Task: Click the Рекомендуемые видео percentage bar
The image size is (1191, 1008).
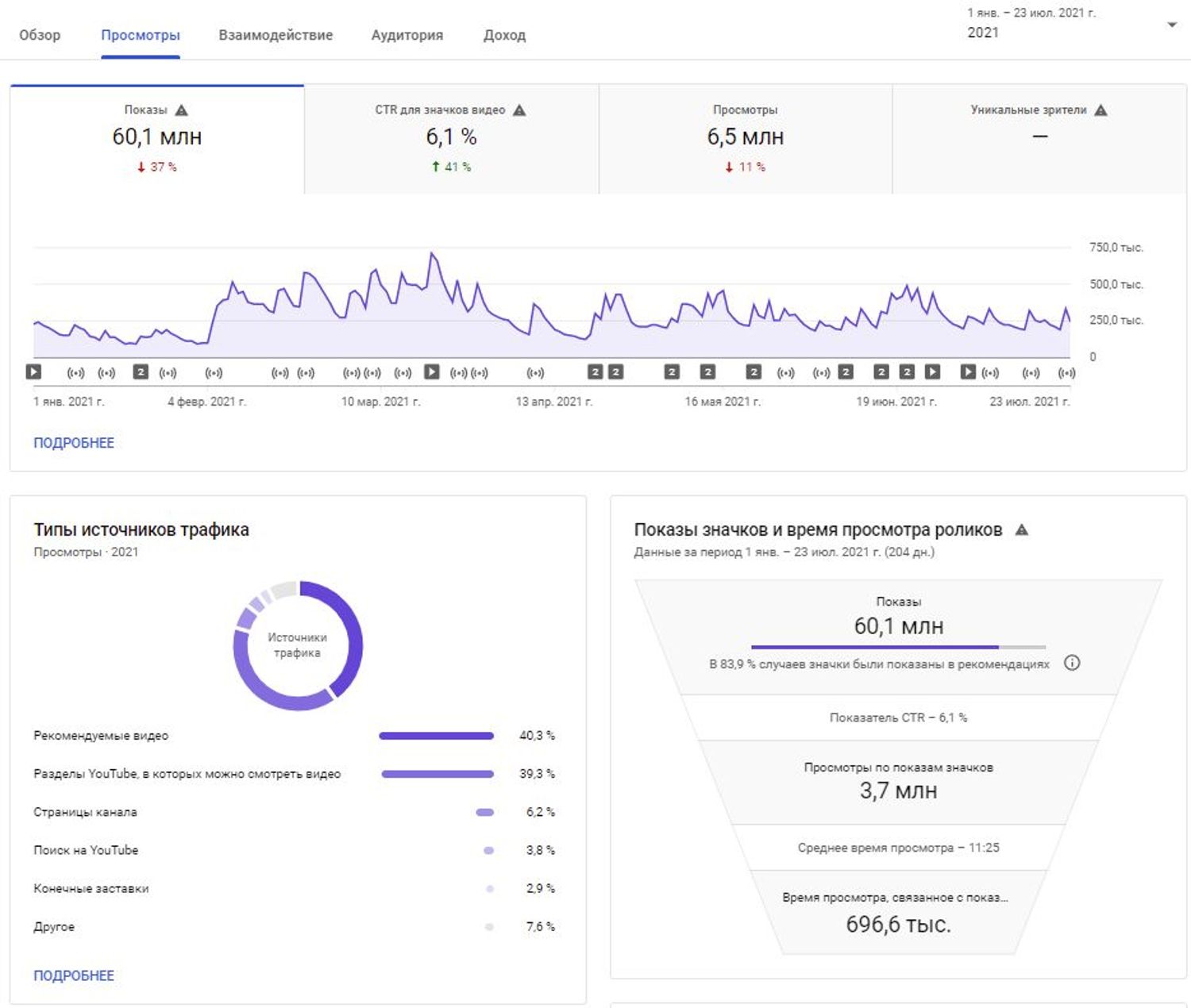Action: pyautogui.click(x=437, y=736)
